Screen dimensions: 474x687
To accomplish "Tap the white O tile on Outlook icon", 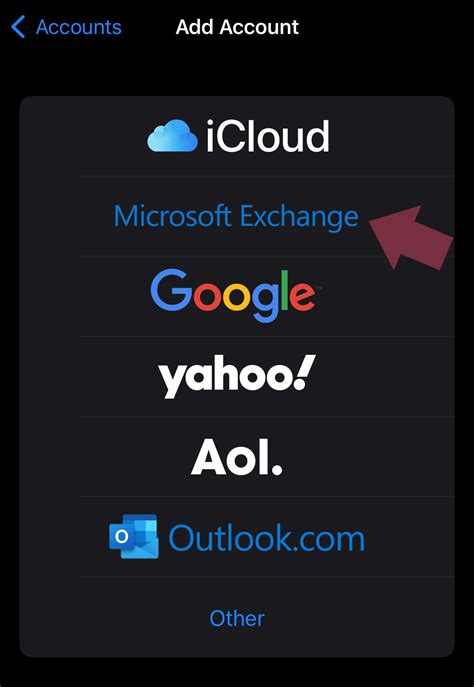I will [122, 537].
